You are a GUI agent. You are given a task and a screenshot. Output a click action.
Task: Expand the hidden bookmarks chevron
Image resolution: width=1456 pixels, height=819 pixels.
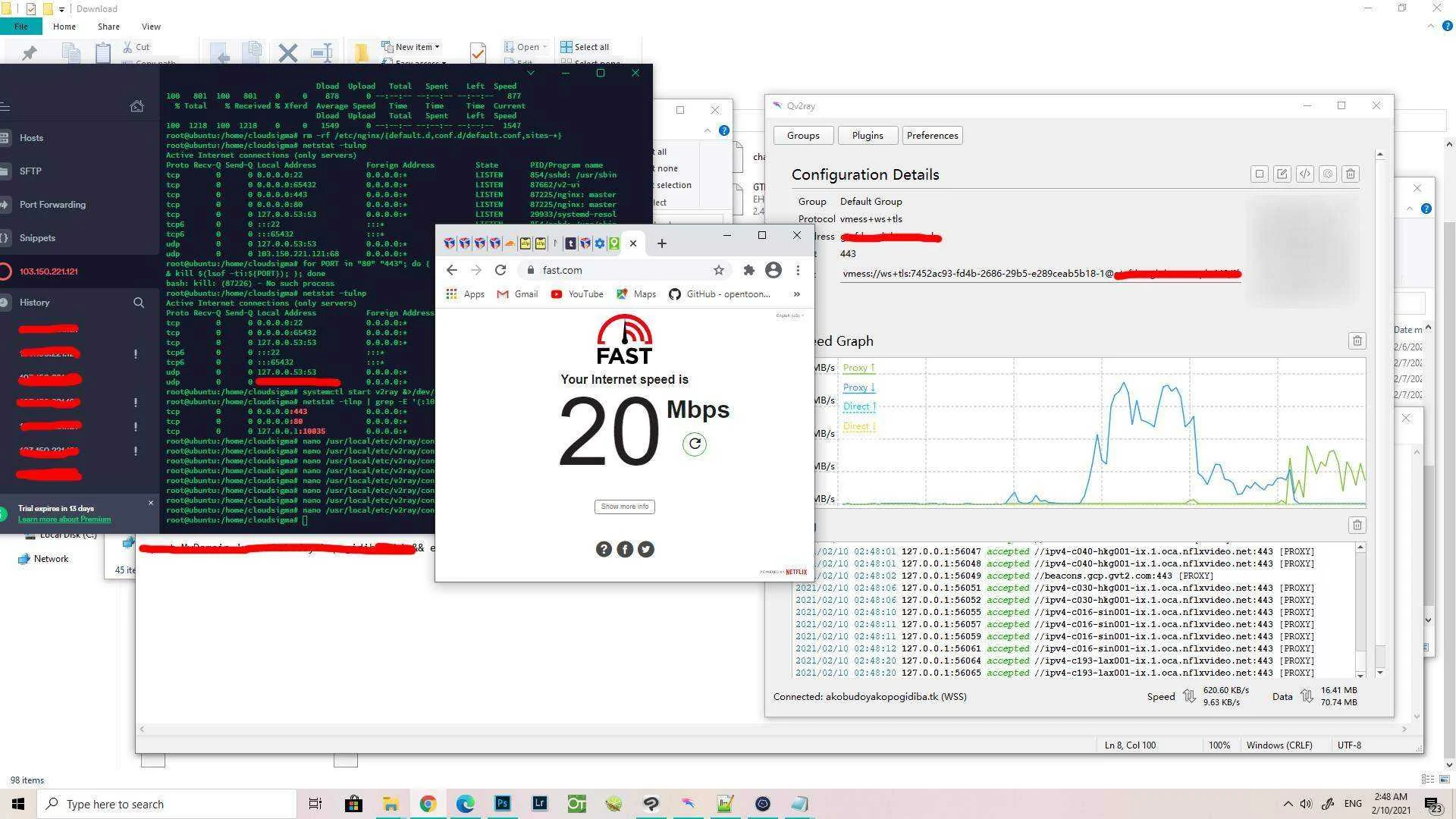[796, 294]
